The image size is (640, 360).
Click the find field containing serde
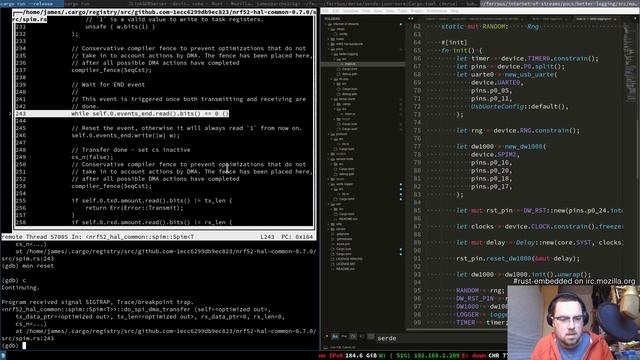tap(441, 338)
